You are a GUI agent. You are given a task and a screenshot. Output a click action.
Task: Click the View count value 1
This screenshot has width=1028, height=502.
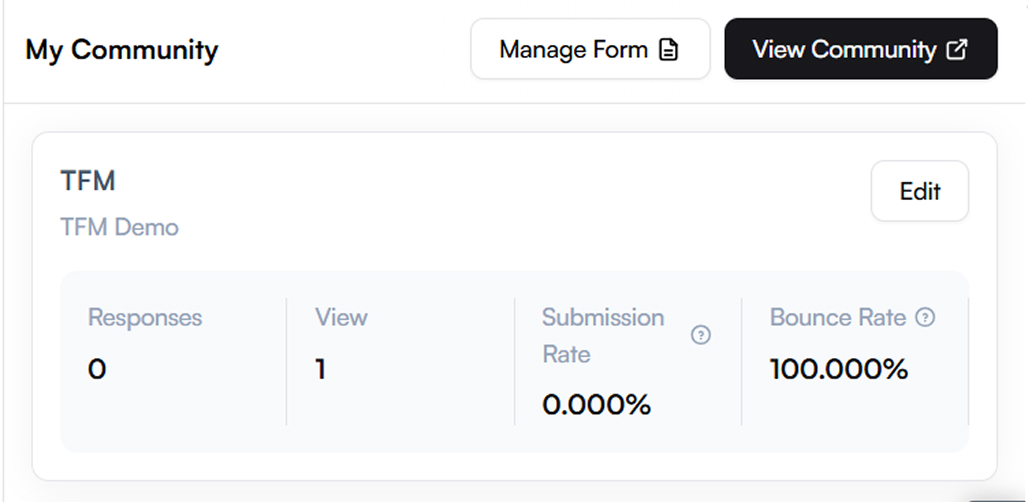tap(320, 370)
